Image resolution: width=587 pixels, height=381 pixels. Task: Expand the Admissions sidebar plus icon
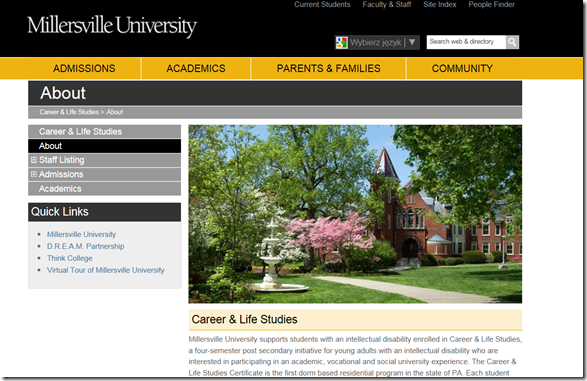point(34,174)
